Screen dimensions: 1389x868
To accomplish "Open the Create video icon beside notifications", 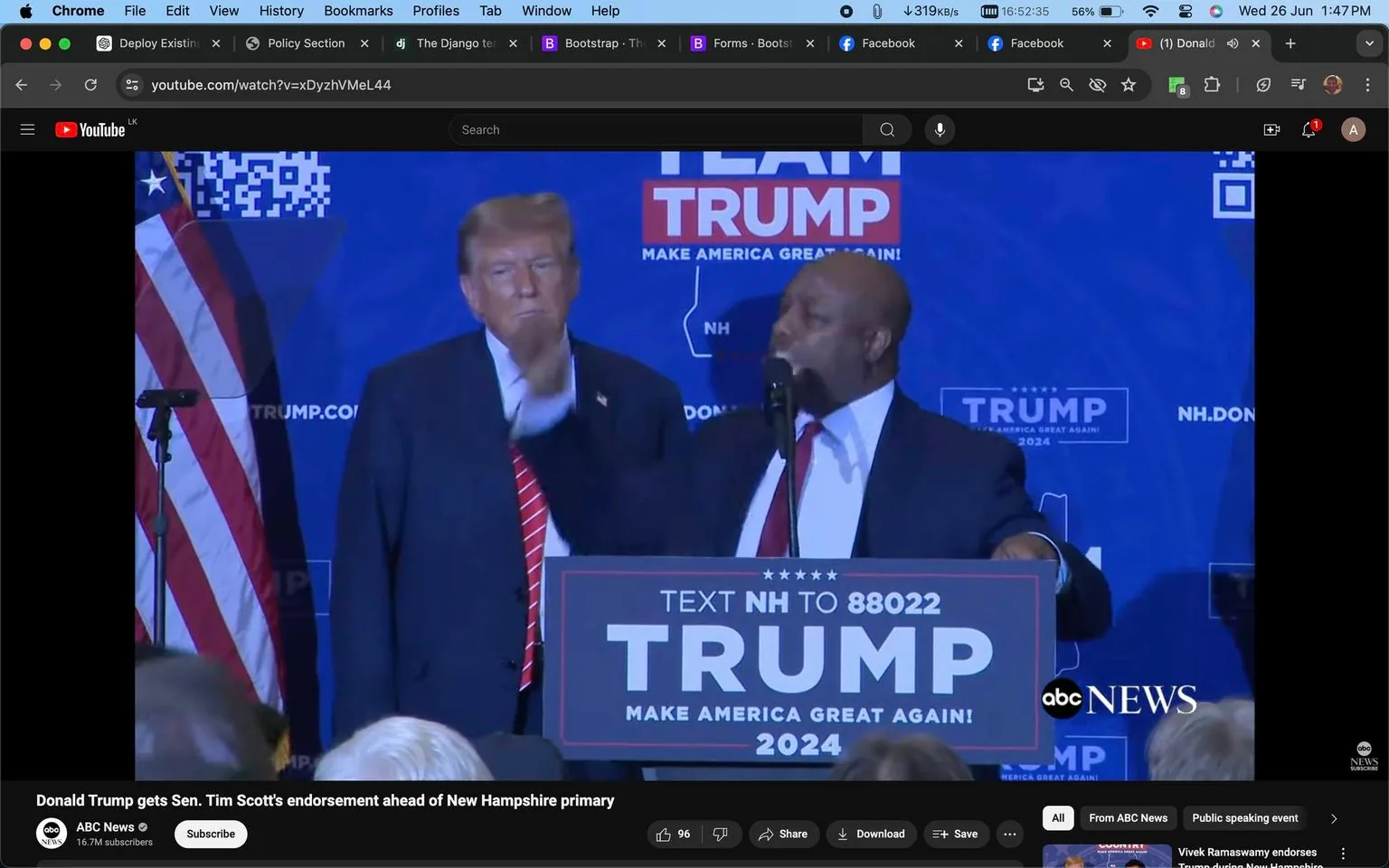I will click(x=1271, y=129).
